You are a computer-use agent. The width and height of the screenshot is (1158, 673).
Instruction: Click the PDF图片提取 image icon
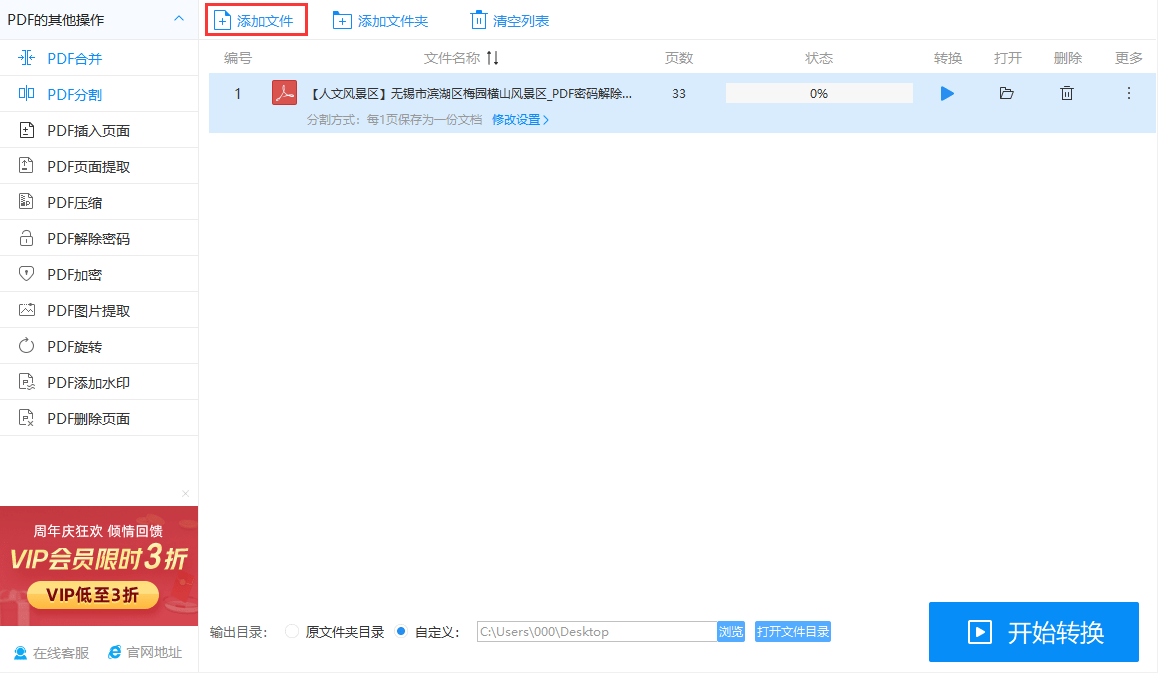click(x=27, y=310)
